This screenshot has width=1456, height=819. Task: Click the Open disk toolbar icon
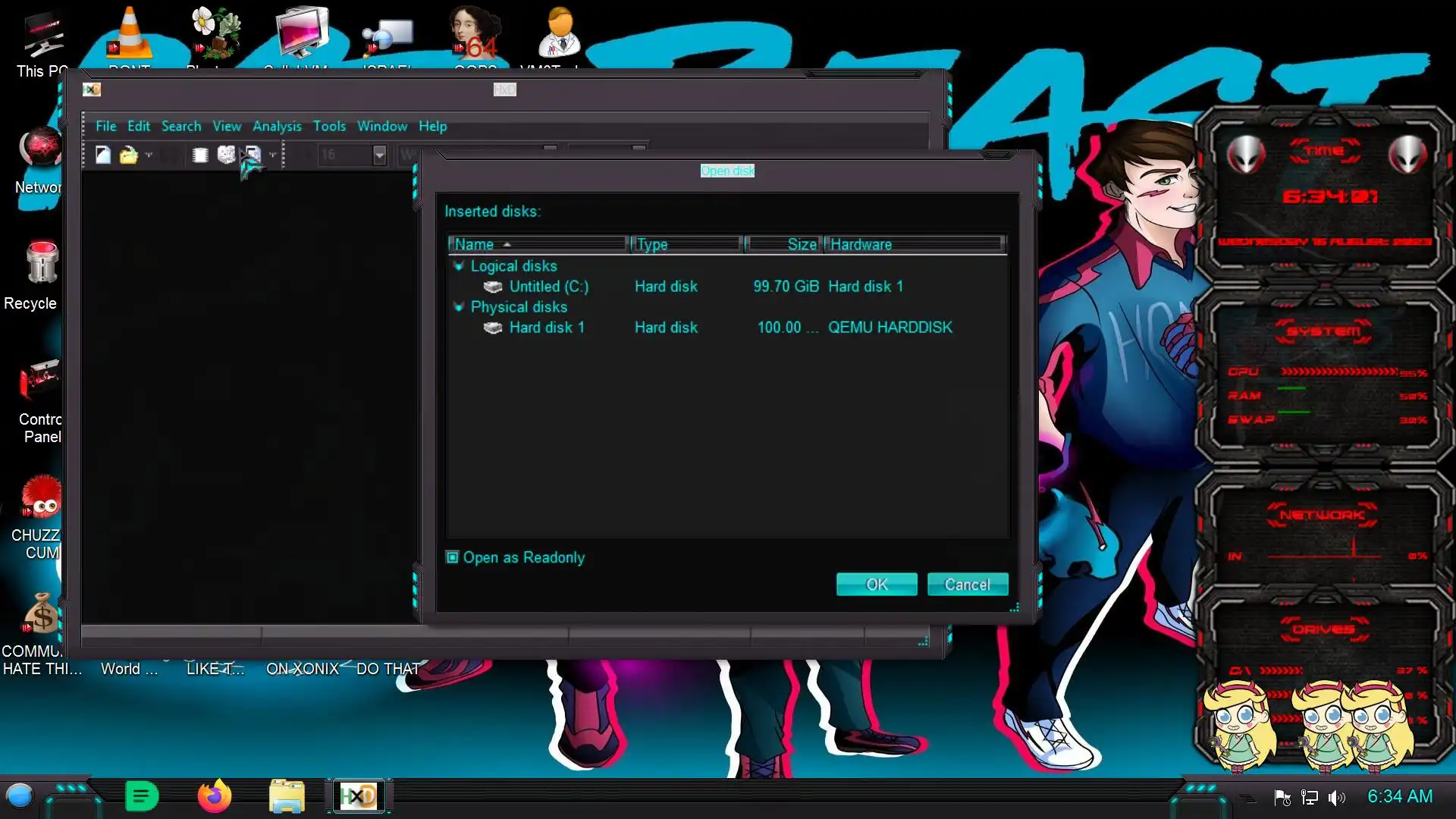pos(226,155)
